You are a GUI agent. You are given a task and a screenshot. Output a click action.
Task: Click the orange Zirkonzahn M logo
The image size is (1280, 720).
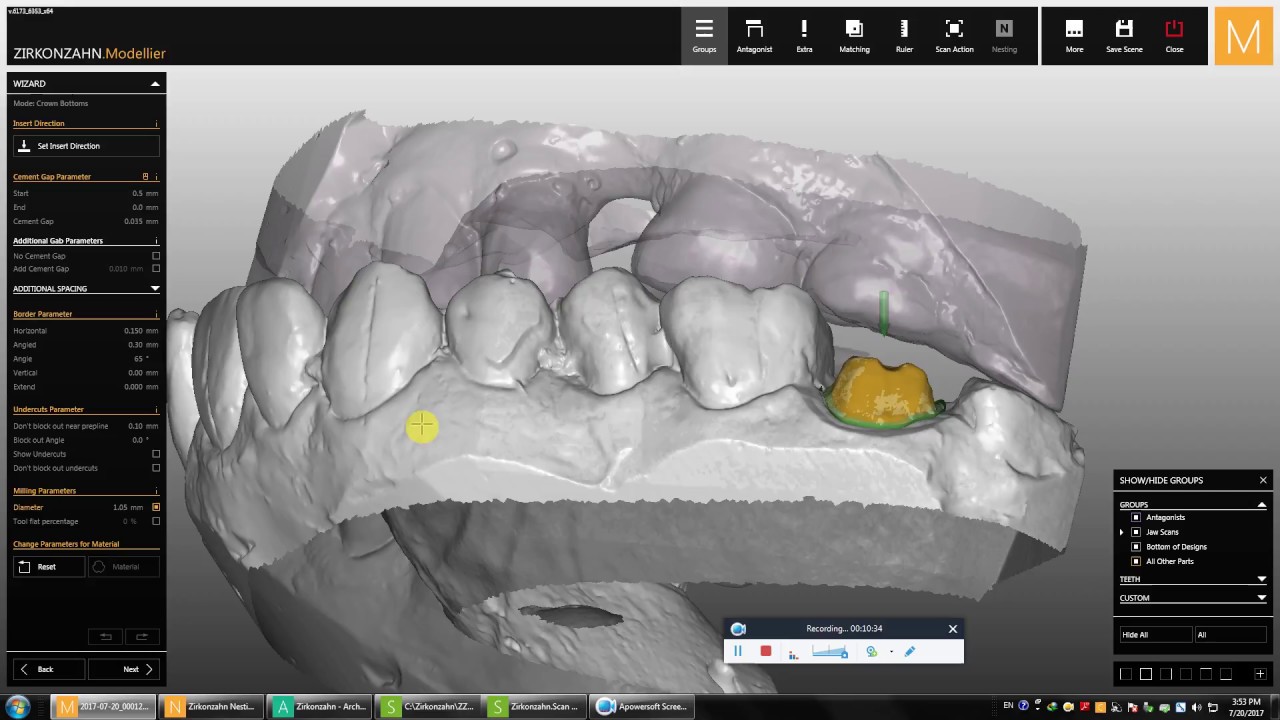click(x=1243, y=37)
